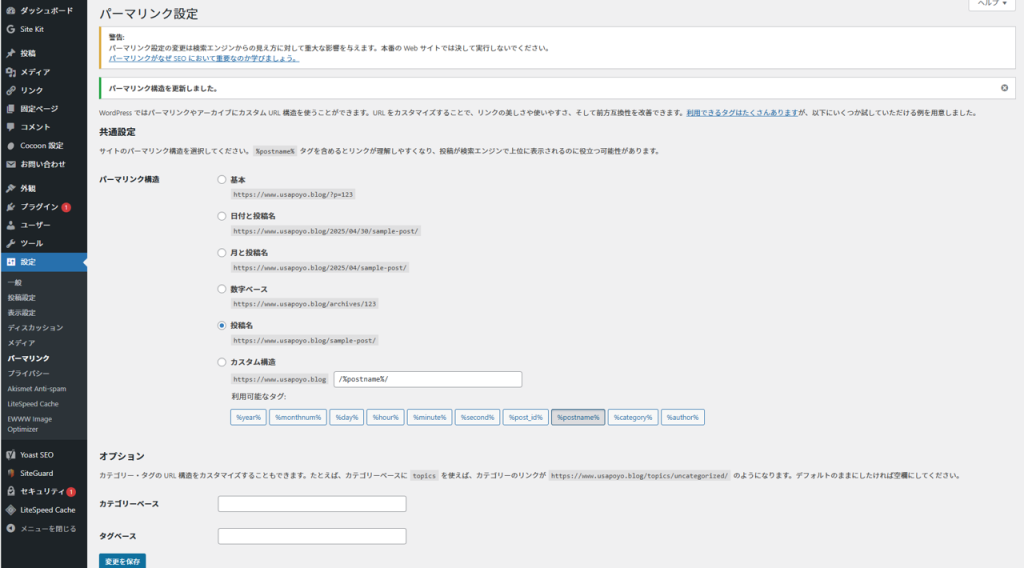Choose 日付と投稿名 permalink structure
The height and width of the screenshot is (568, 1024).
(222, 216)
